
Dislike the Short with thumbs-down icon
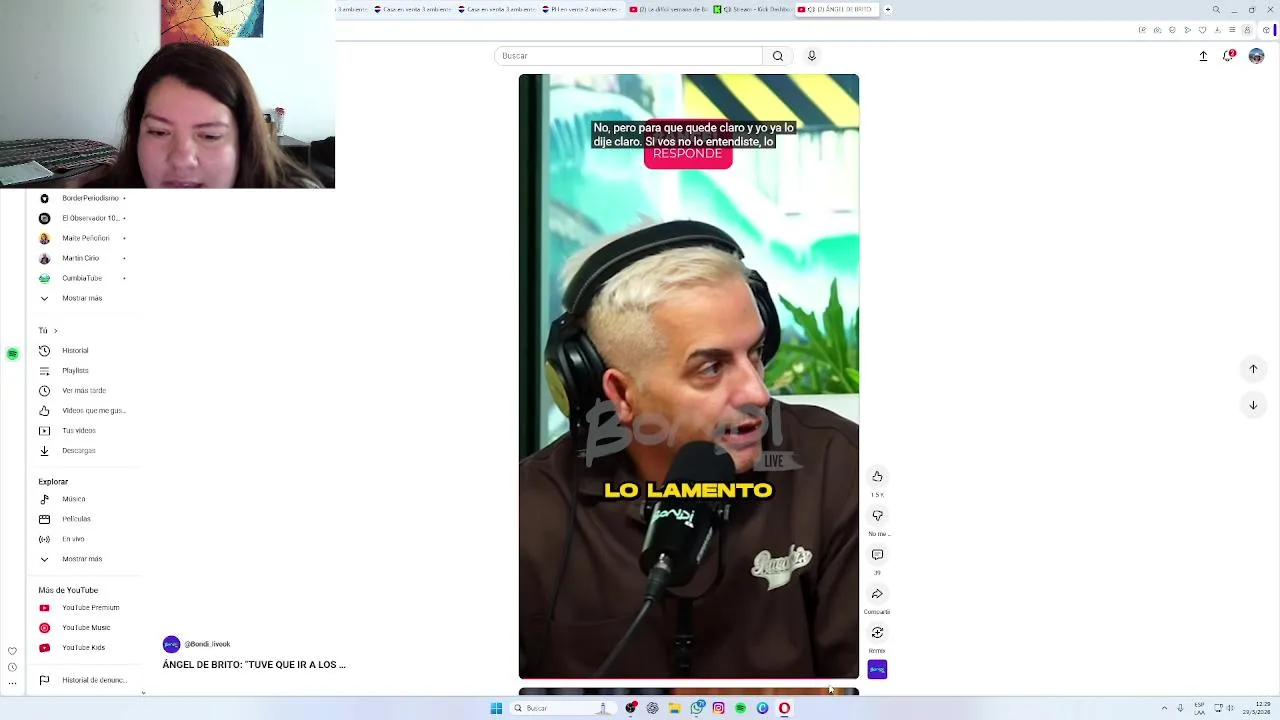(x=877, y=515)
